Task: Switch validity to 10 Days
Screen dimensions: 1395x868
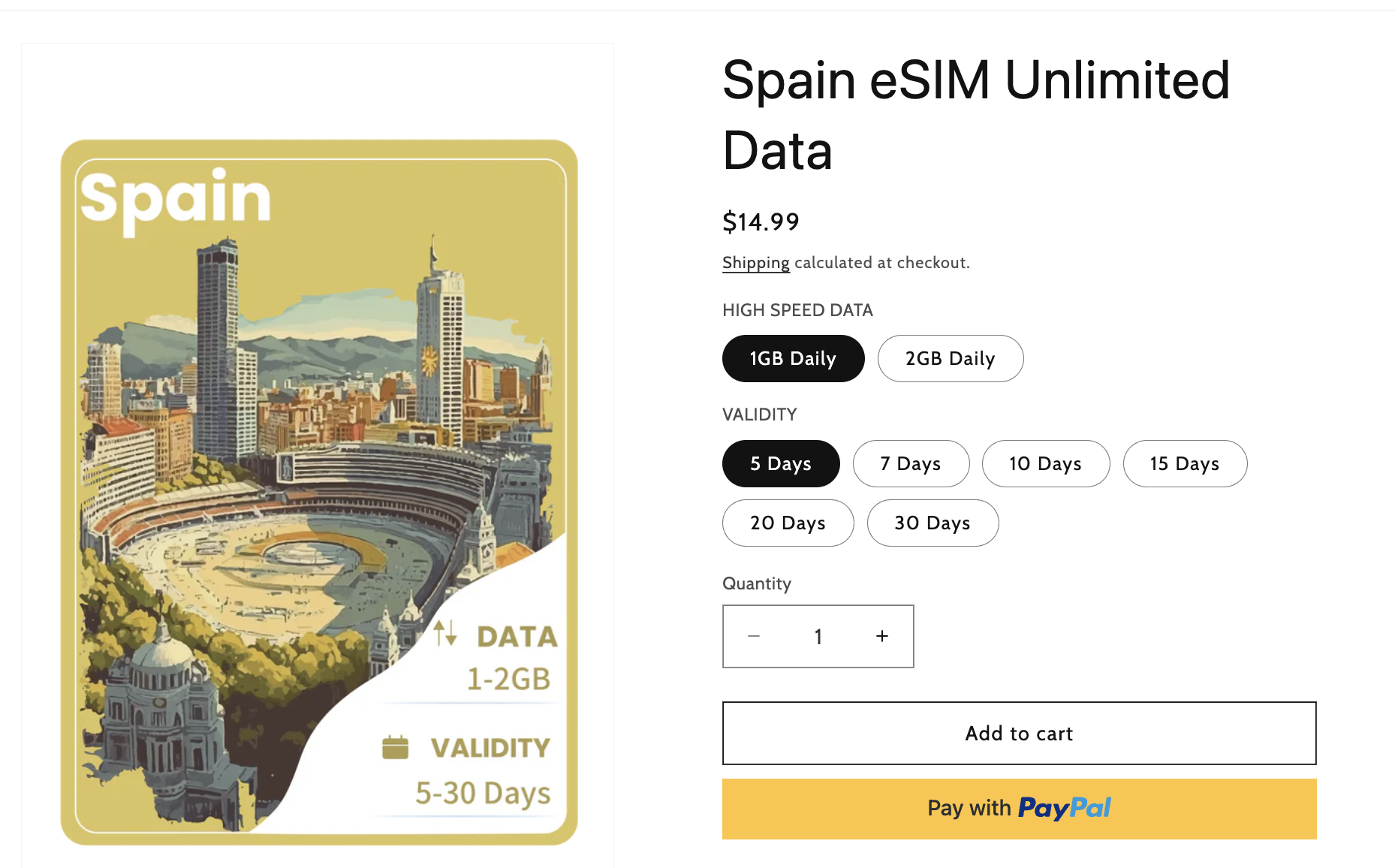Action: point(1045,464)
